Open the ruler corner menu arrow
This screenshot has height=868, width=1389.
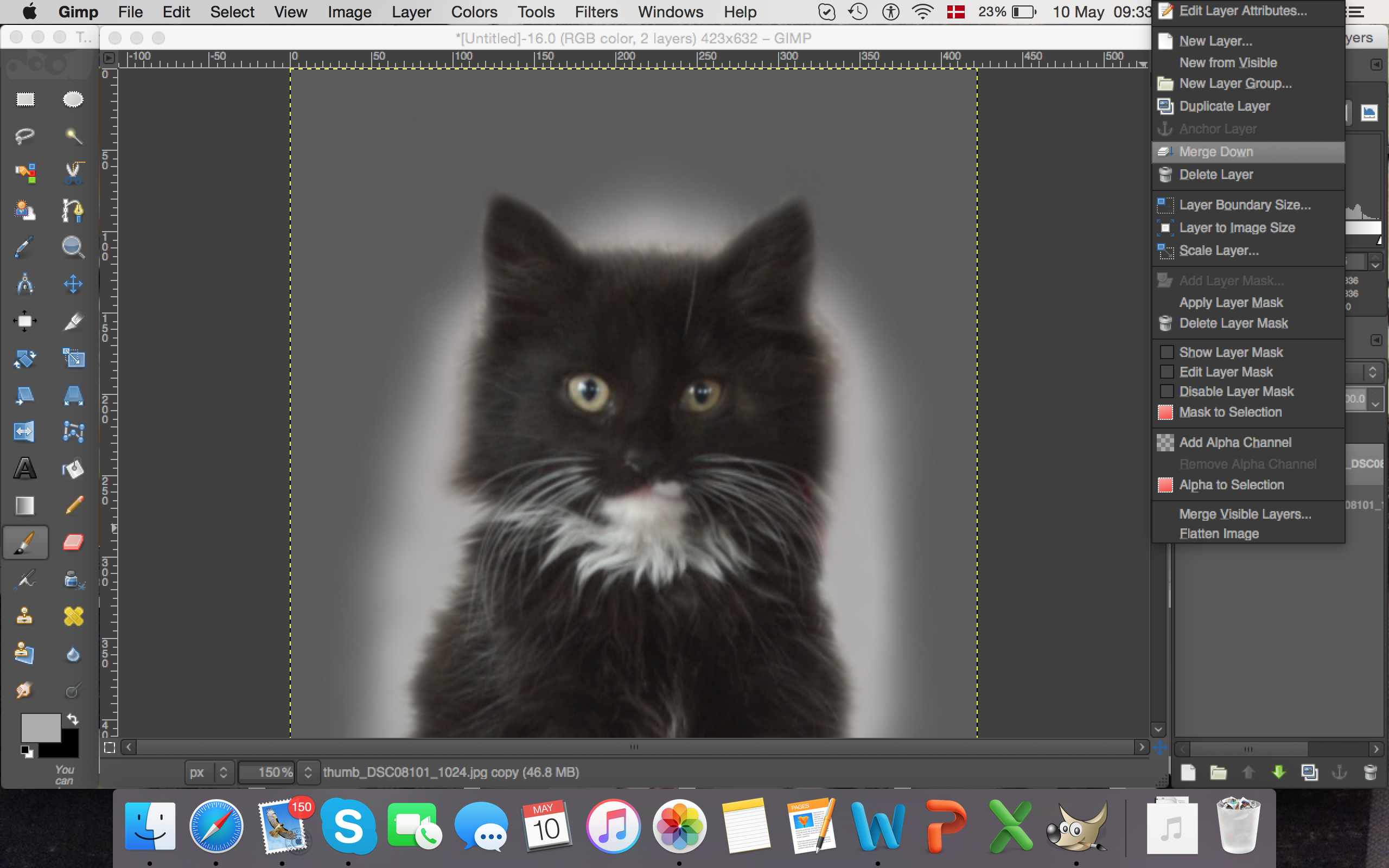point(109,58)
